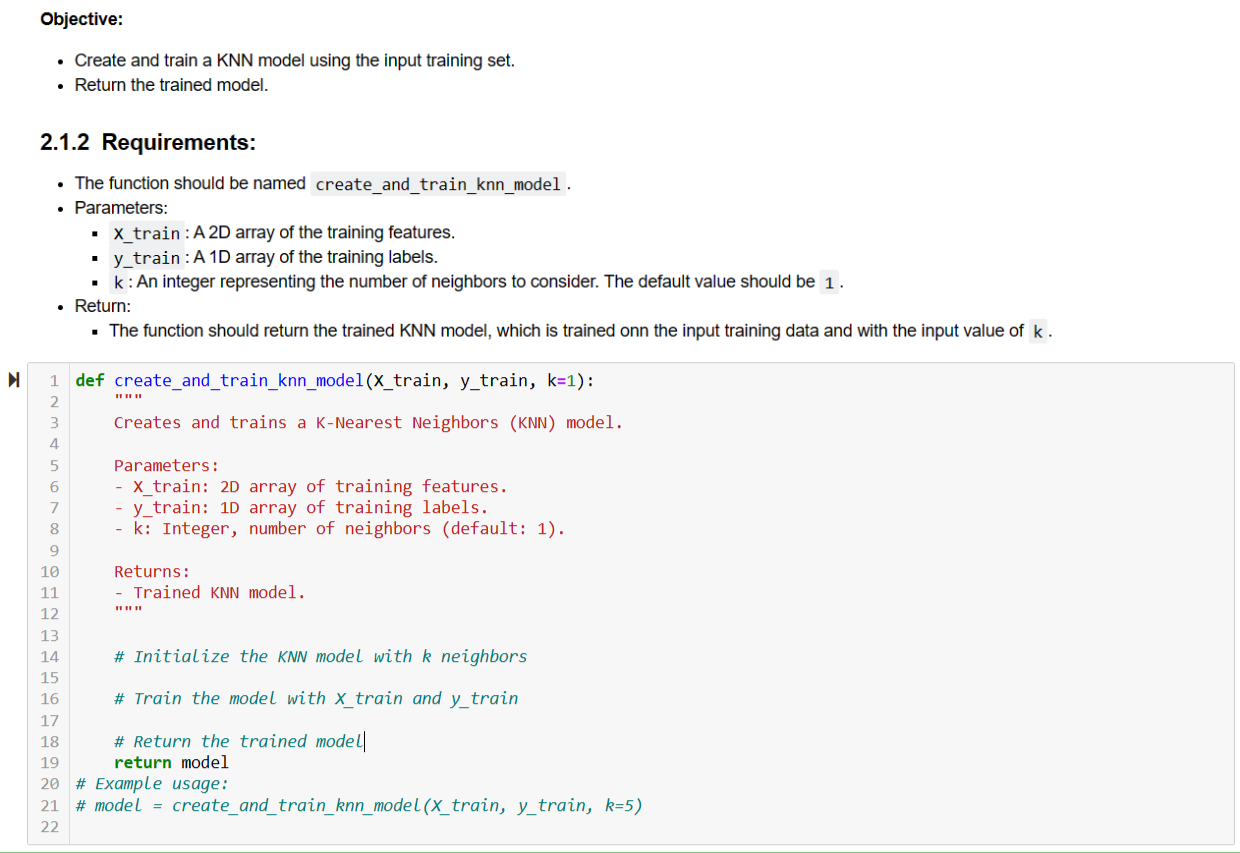
Task: Click the 2.1.2 Requirements heading
Action: coord(148,142)
